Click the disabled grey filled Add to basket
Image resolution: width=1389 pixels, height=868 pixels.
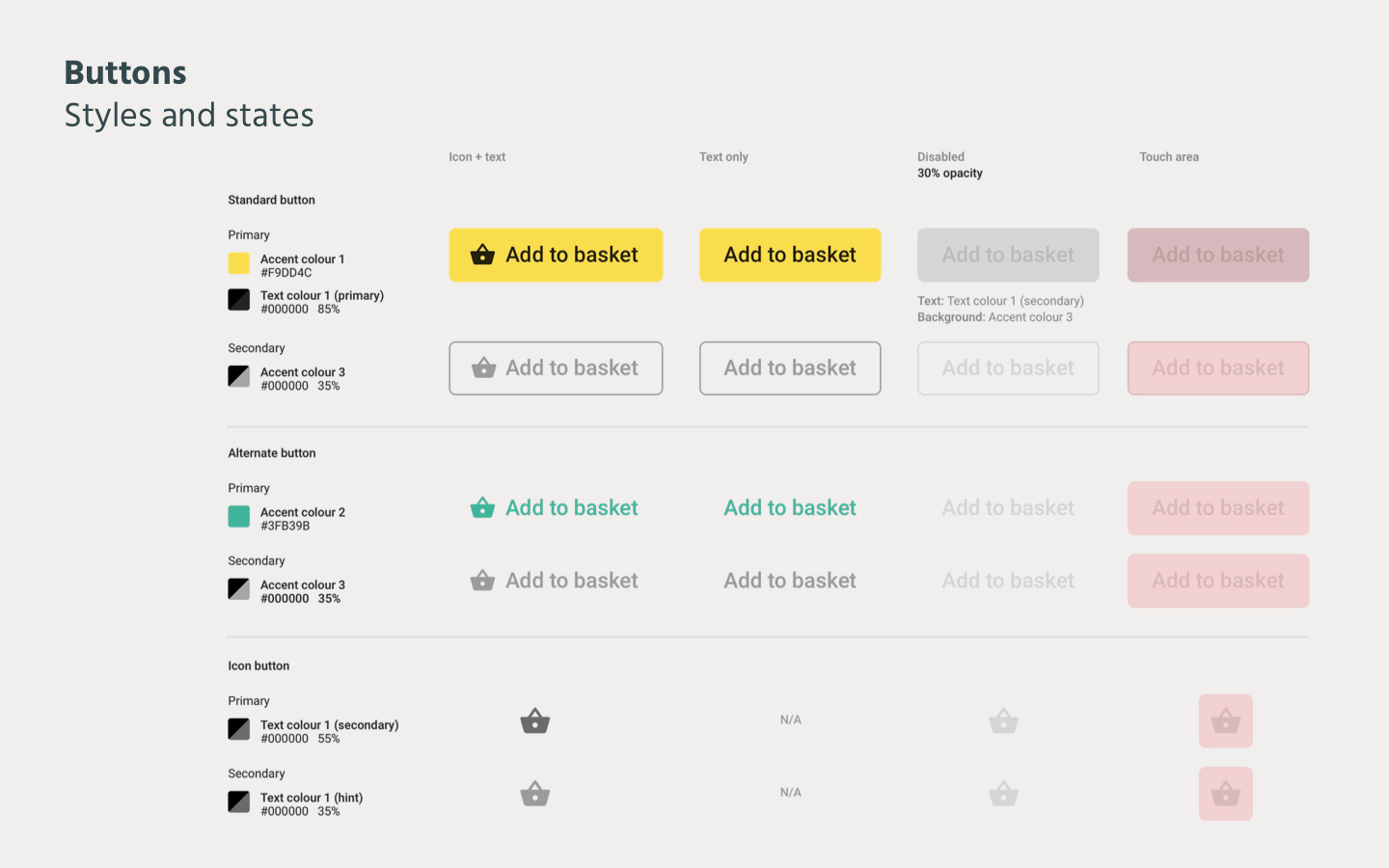tap(1008, 256)
